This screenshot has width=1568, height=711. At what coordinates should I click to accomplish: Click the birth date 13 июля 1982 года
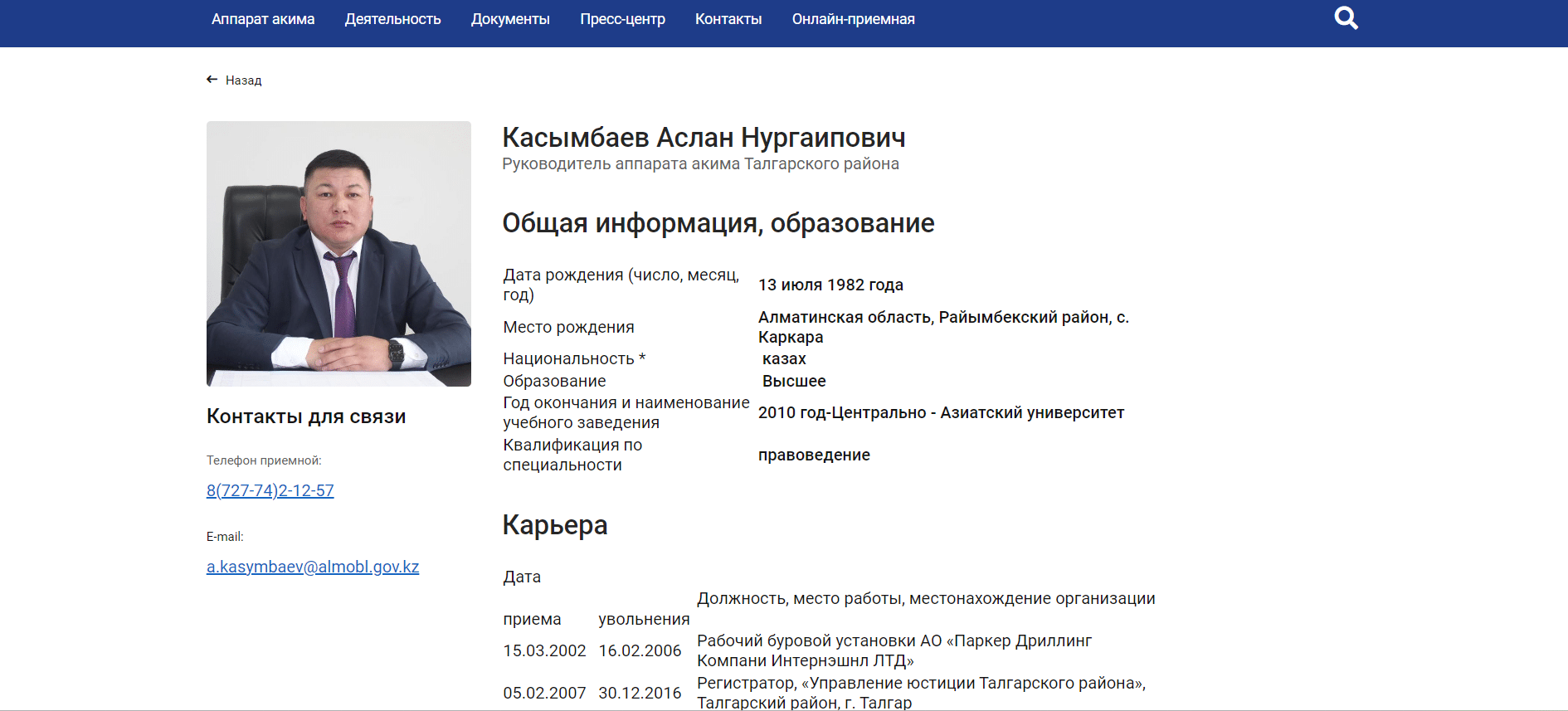(830, 285)
